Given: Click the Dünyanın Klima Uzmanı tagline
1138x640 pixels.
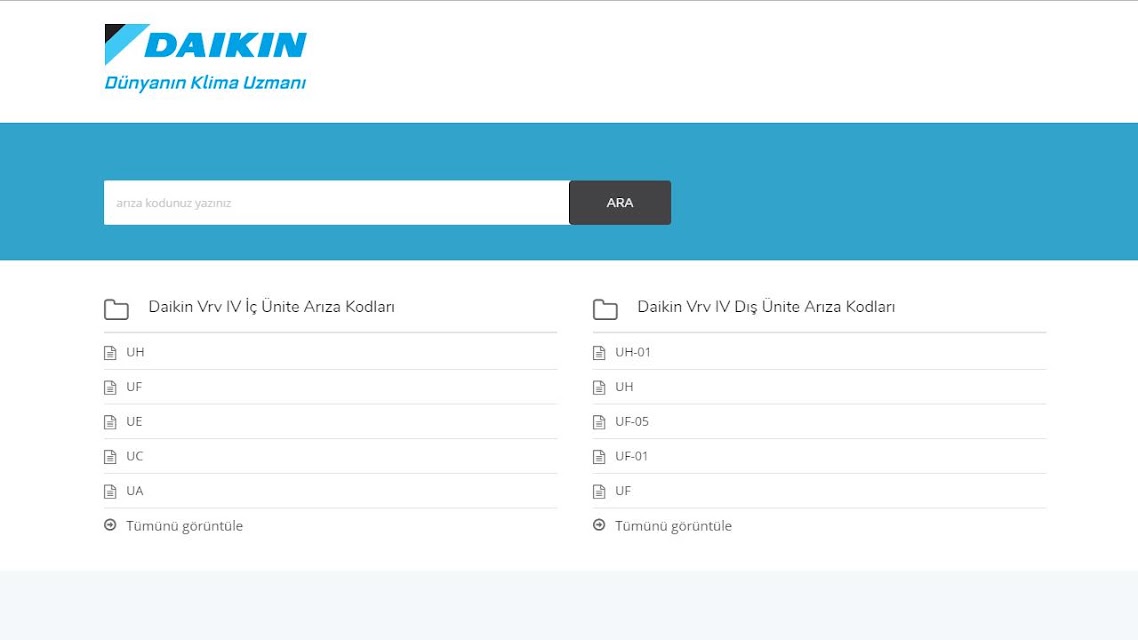Looking at the screenshot, I should click(x=205, y=83).
